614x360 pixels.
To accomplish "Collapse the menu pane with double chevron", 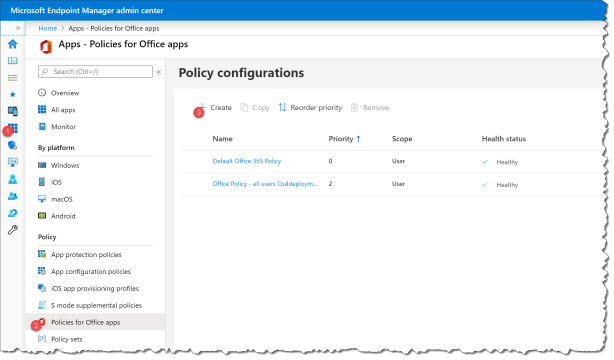I will tap(159, 72).
